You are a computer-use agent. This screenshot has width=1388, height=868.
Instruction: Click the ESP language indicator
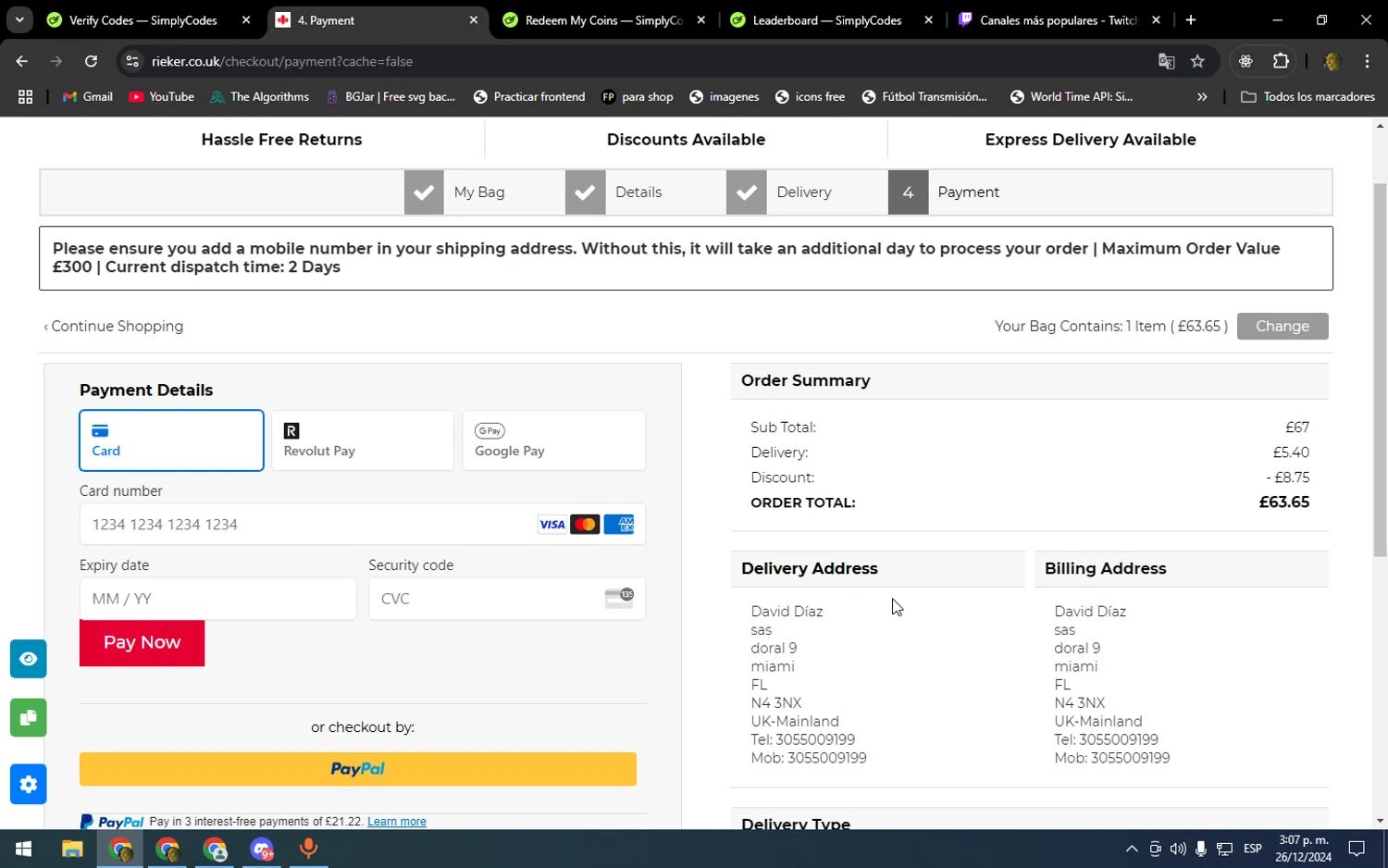point(1253,849)
